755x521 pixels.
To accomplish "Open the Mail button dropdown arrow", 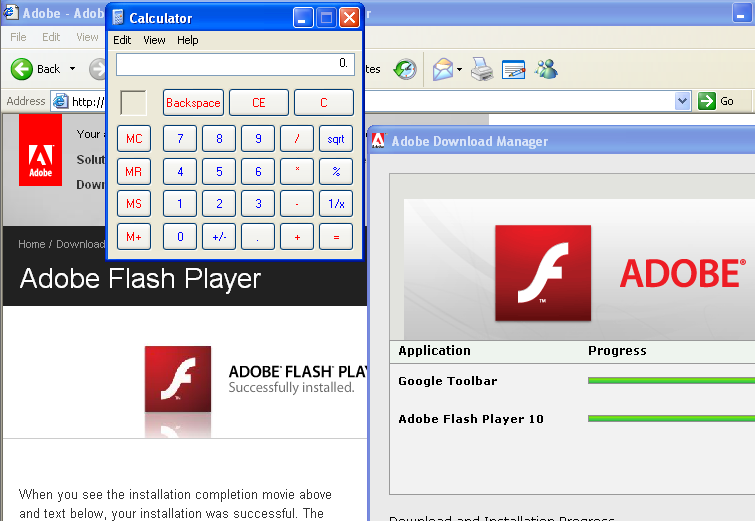I will pos(459,69).
